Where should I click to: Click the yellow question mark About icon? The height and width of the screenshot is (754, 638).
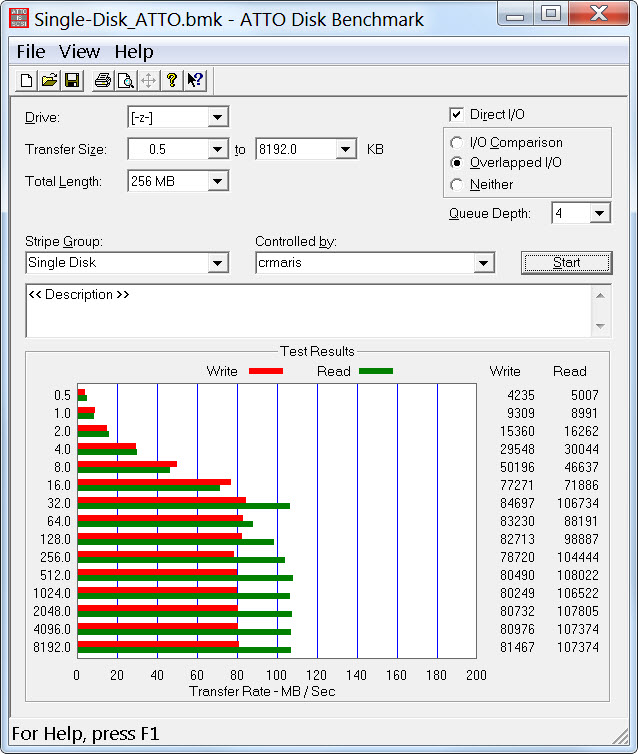[172, 81]
